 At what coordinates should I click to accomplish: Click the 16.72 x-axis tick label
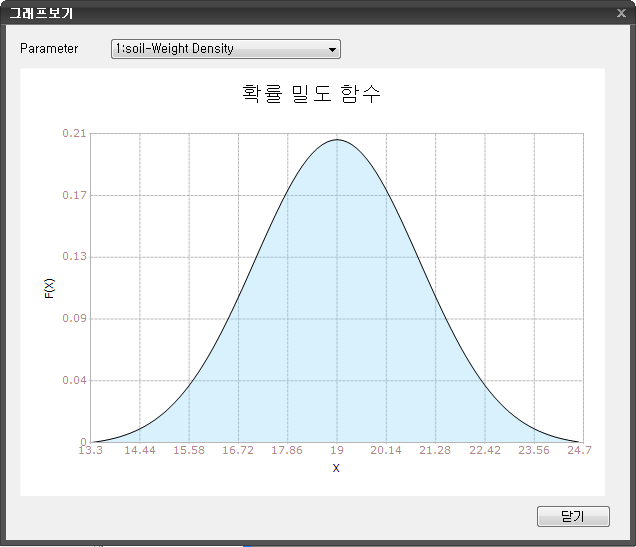[x=238, y=451]
